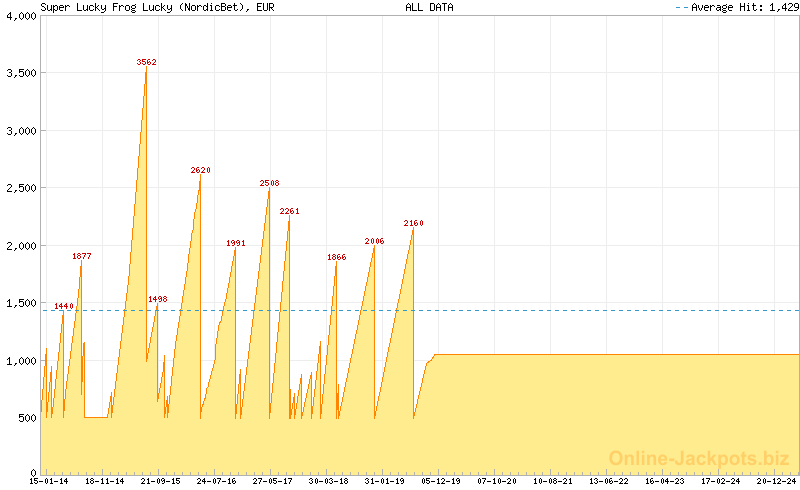Click the 2,500 y-axis label

pyautogui.click(x=21, y=188)
